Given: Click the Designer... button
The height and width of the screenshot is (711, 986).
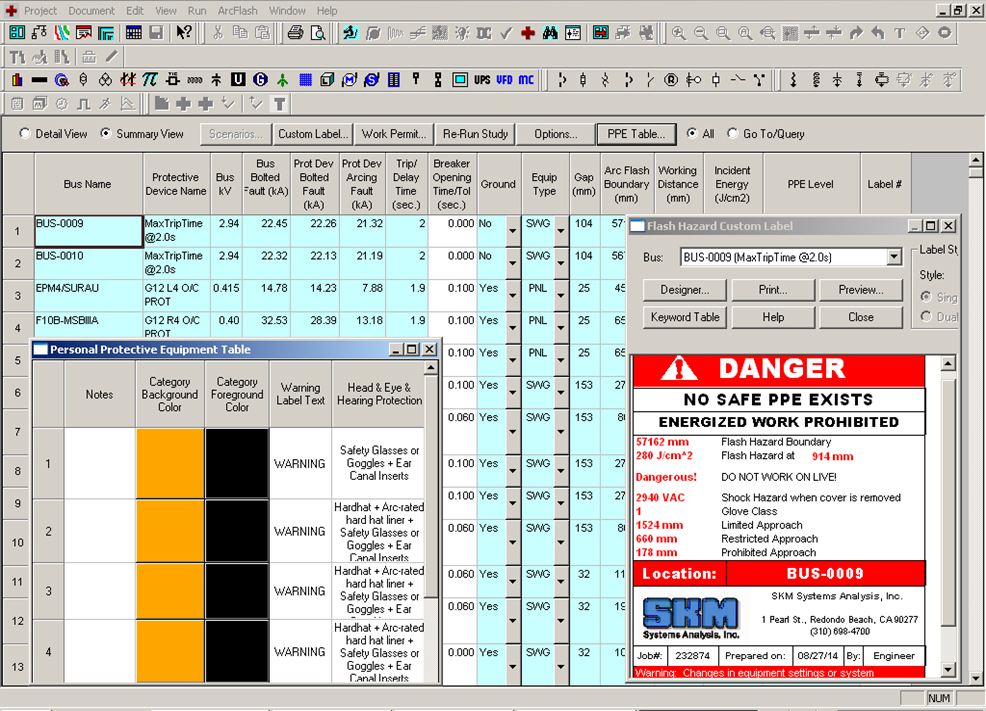Looking at the screenshot, I should (x=685, y=290).
